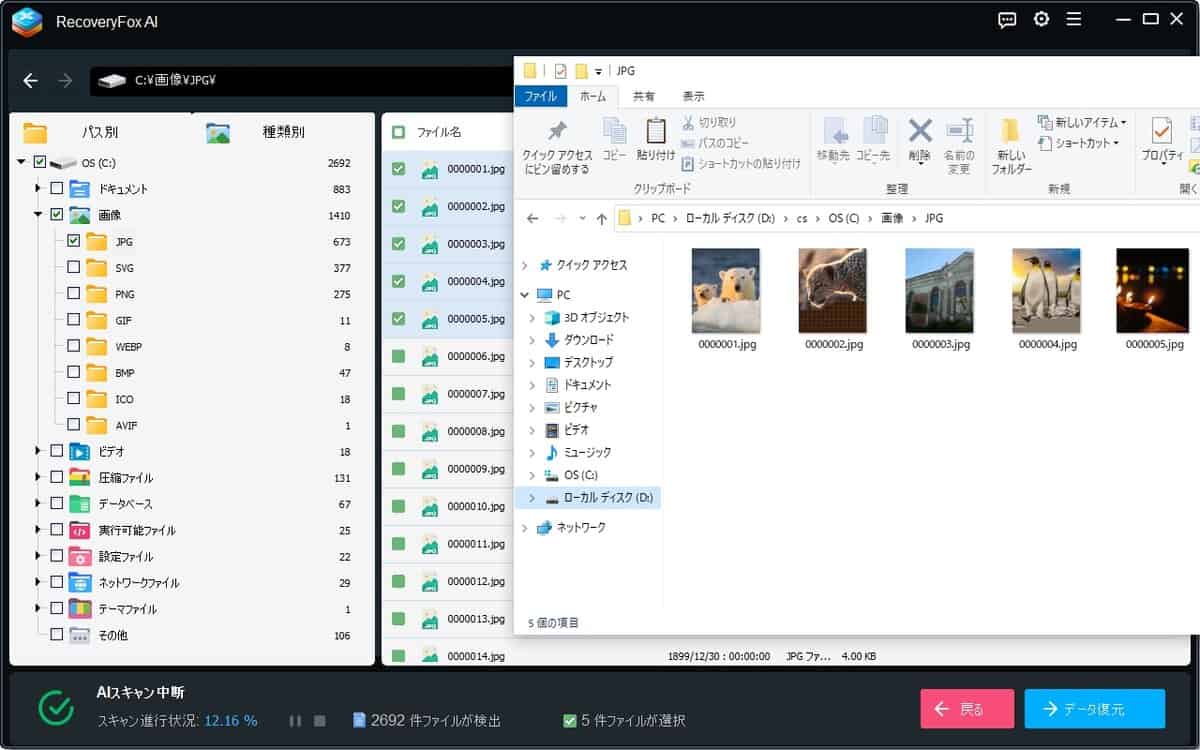Open RecoveryFox settings gear icon
This screenshot has width=1200, height=750.
(1041, 20)
